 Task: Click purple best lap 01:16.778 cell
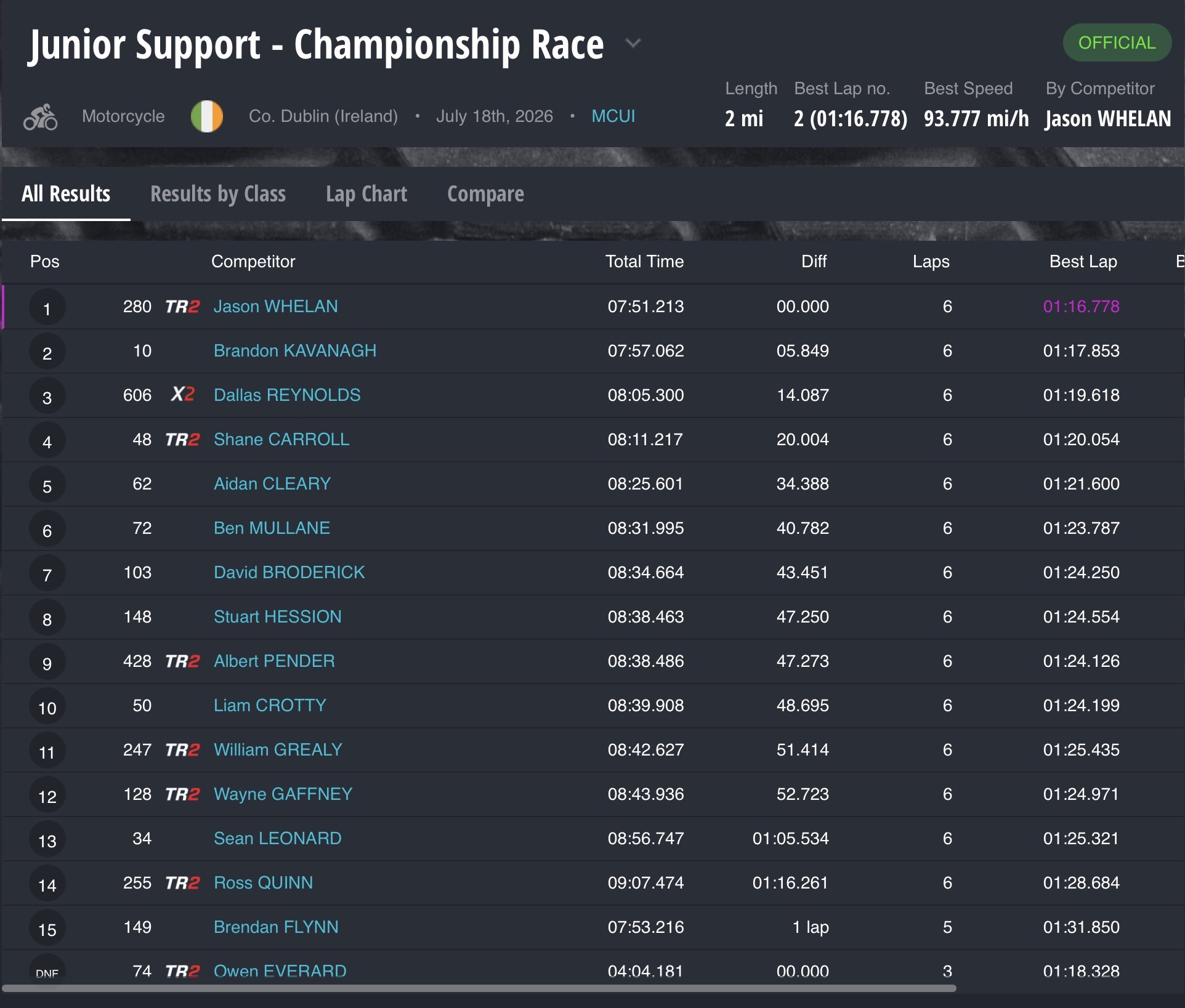(1082, 307)
